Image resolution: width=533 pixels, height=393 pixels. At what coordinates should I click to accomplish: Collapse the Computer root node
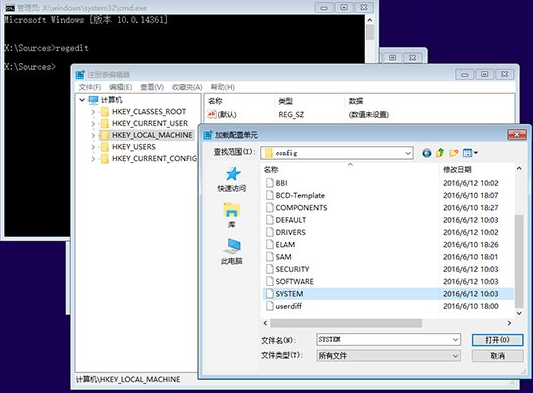[82, 100]
